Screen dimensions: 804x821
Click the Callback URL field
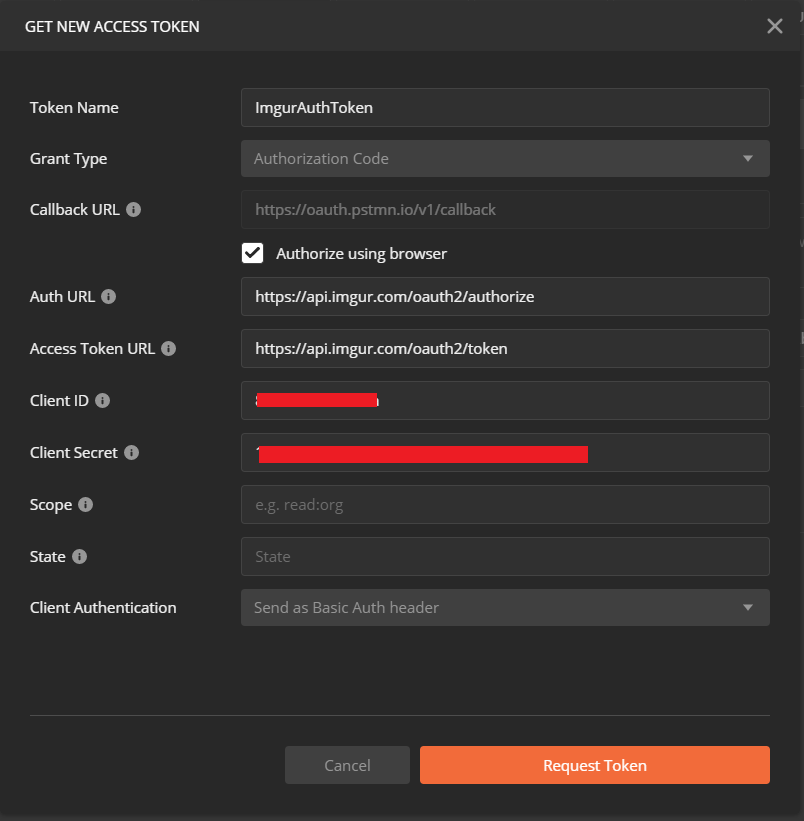tap(505, 209)
